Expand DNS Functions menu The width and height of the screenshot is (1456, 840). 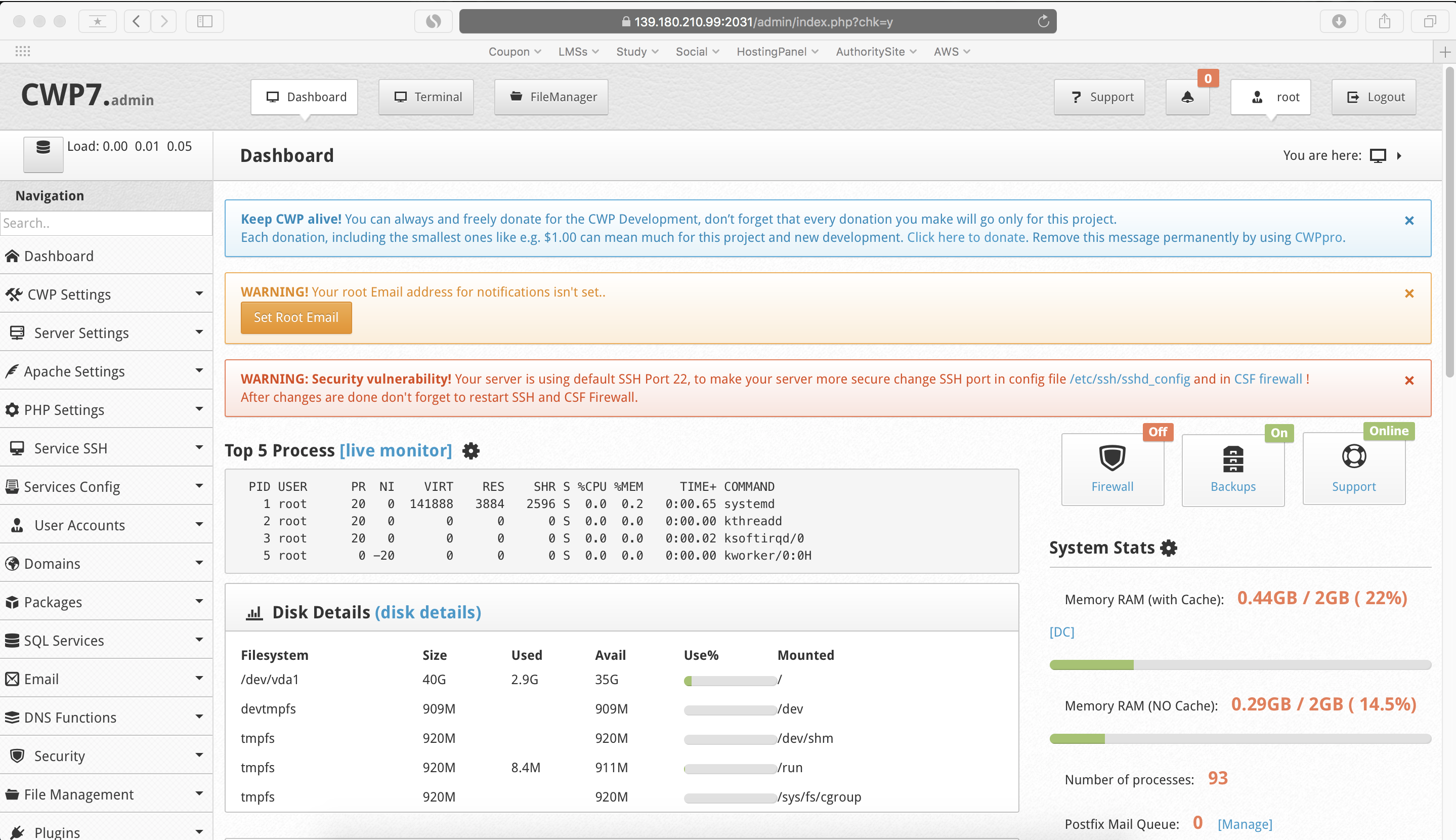point(106,718)
